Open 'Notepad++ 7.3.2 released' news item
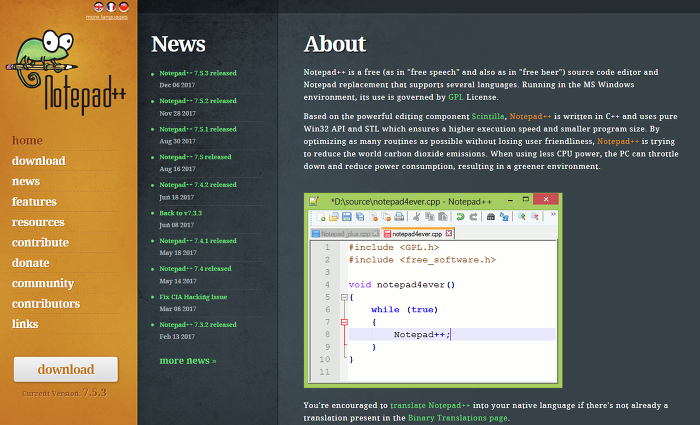 click(x=198, y=325)
